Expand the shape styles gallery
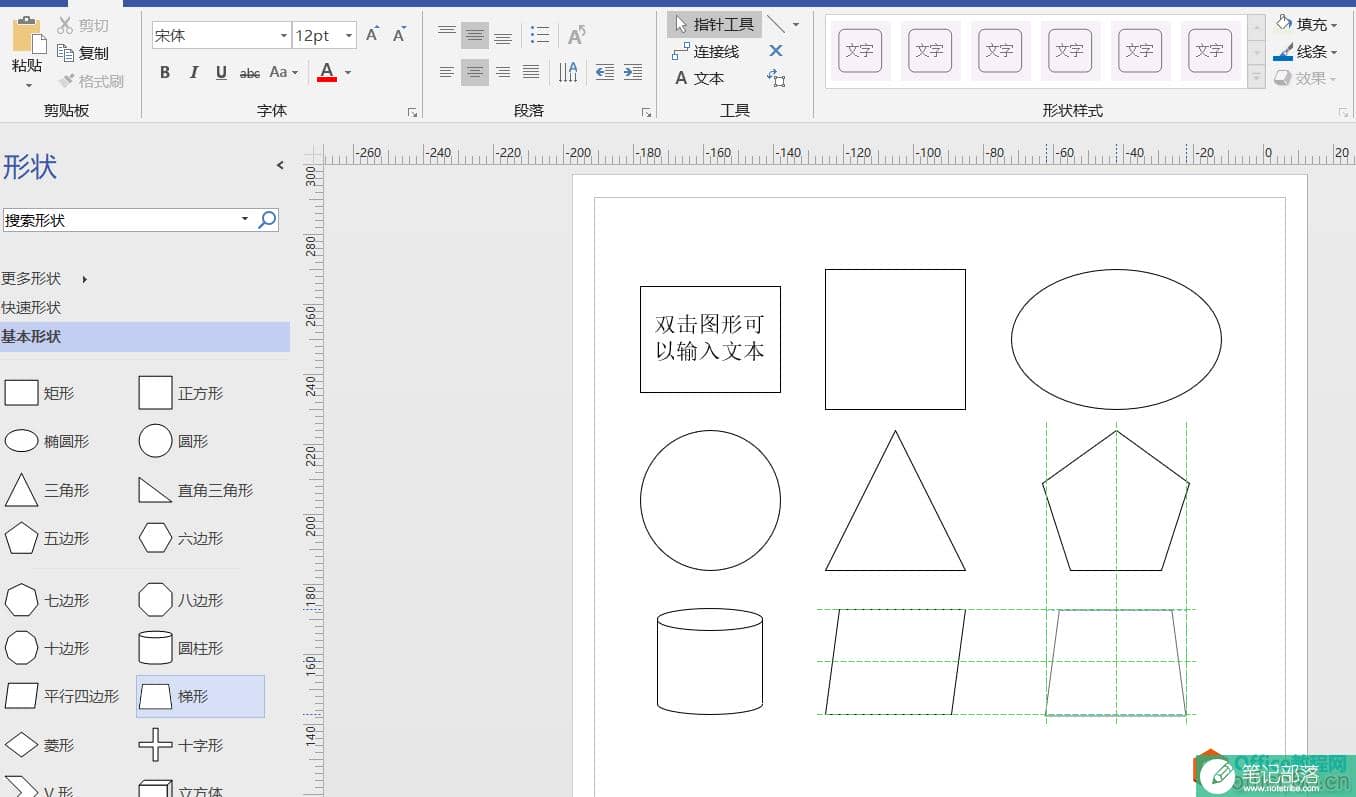1356x797 pixels. click(1257, 77)
